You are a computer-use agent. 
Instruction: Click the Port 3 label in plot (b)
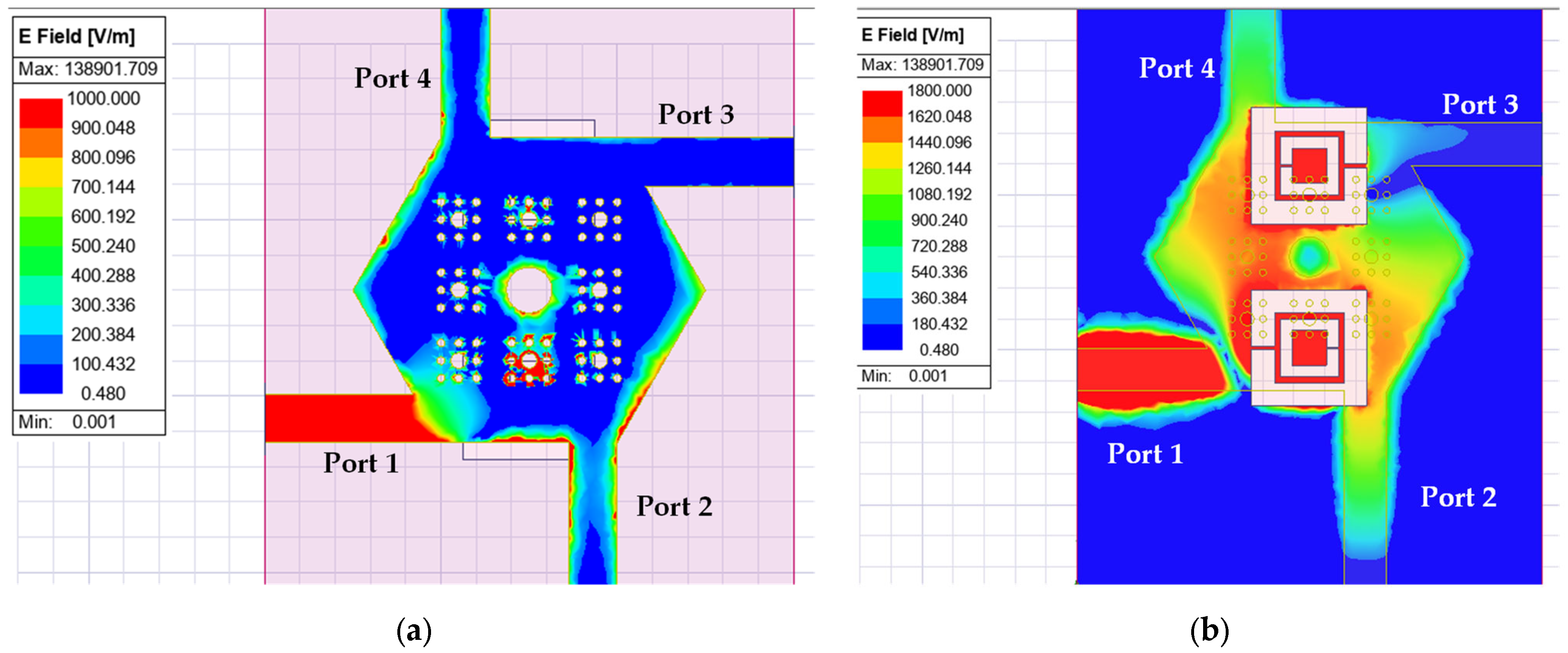[1480, 104]
